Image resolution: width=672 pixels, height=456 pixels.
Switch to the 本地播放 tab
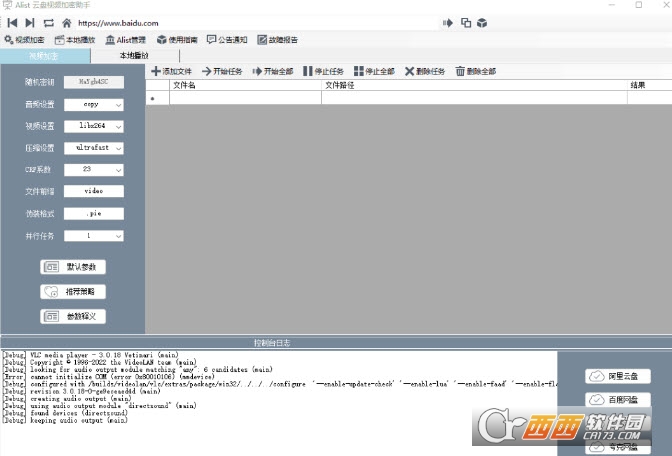click(135, 56)
